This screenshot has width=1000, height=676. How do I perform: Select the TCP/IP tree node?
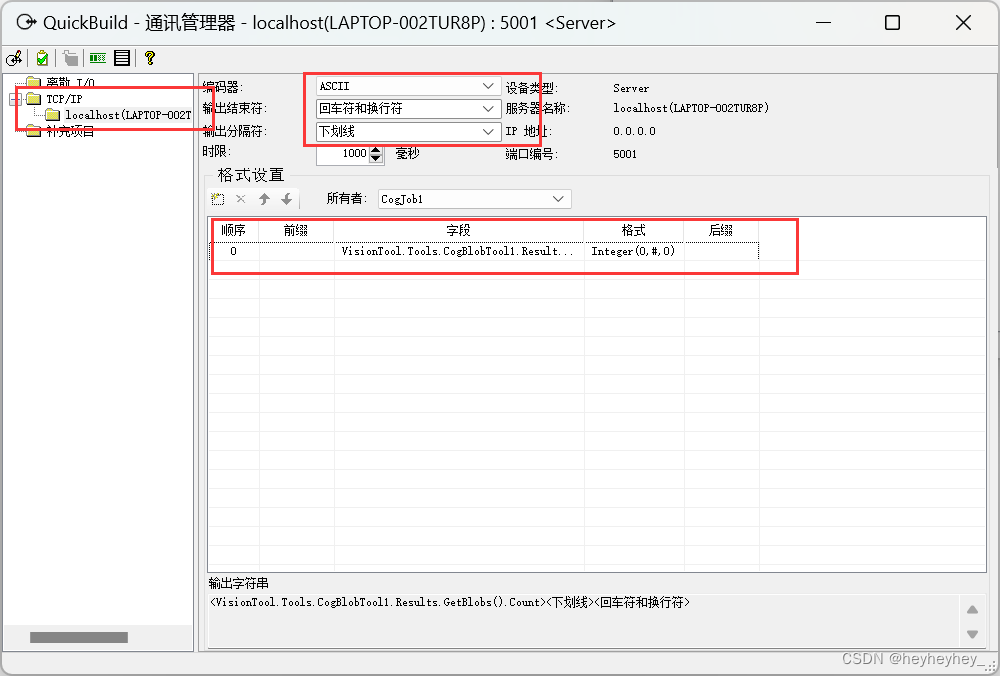pos(64,99)
